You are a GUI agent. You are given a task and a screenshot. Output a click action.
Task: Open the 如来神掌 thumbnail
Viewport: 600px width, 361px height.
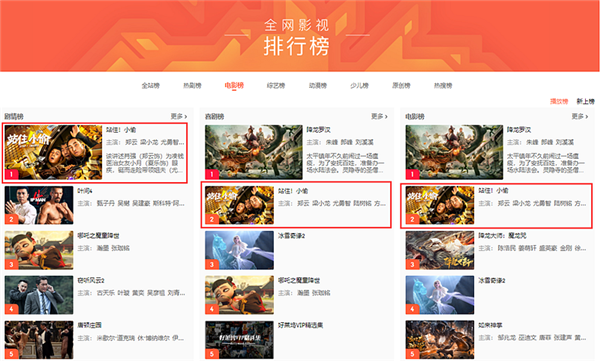click(x=440, y=340)
